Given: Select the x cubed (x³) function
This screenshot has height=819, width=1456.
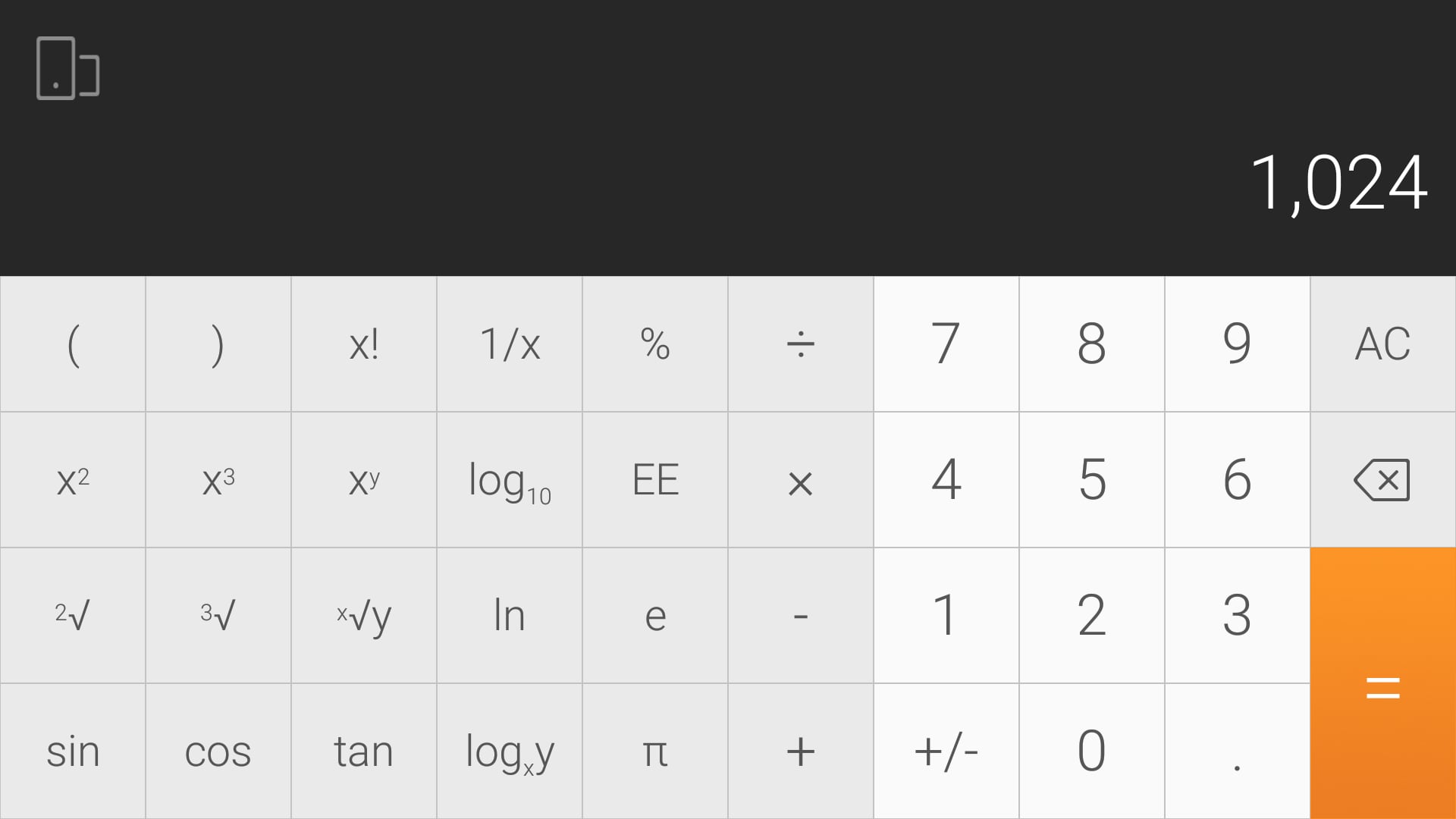Looking at the screenshot, I should coord(218,479).
